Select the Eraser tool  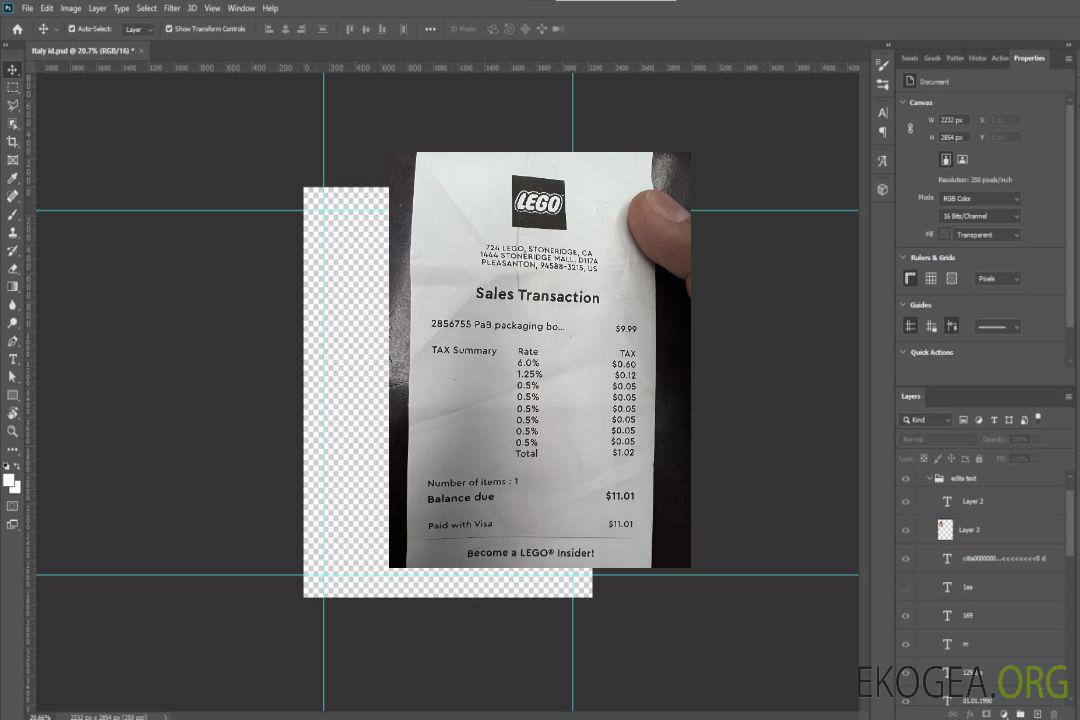[12, 269]
